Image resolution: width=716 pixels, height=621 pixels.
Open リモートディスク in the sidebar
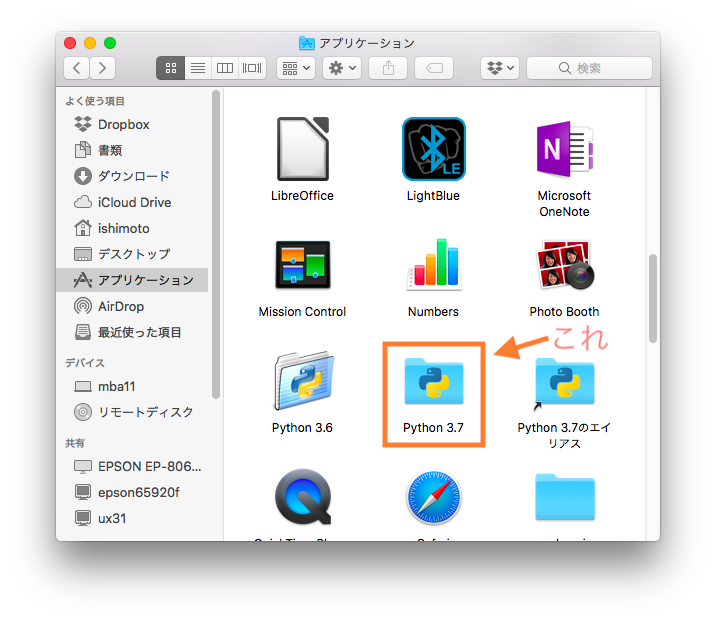(132, 412)
